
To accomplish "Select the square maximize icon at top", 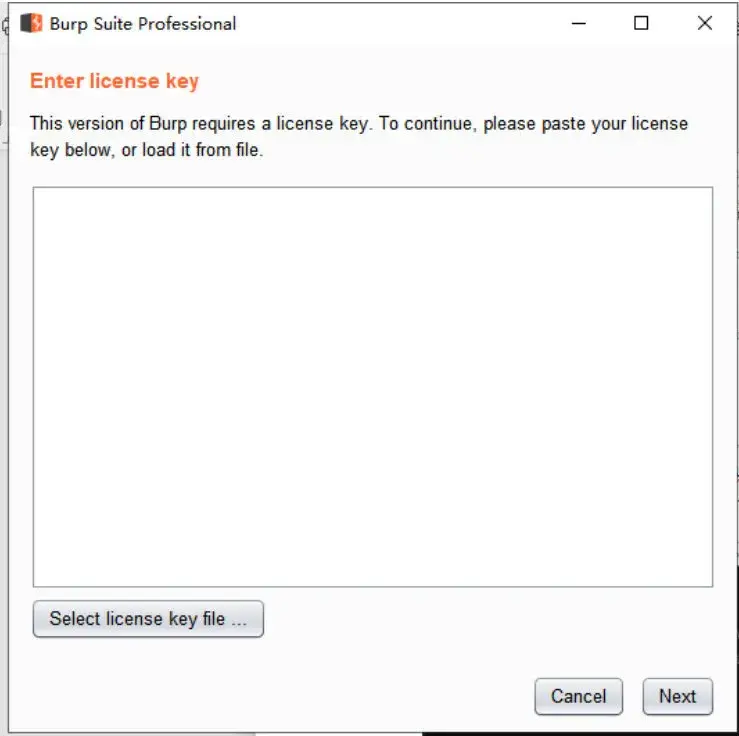I will (x=641, y=23).
